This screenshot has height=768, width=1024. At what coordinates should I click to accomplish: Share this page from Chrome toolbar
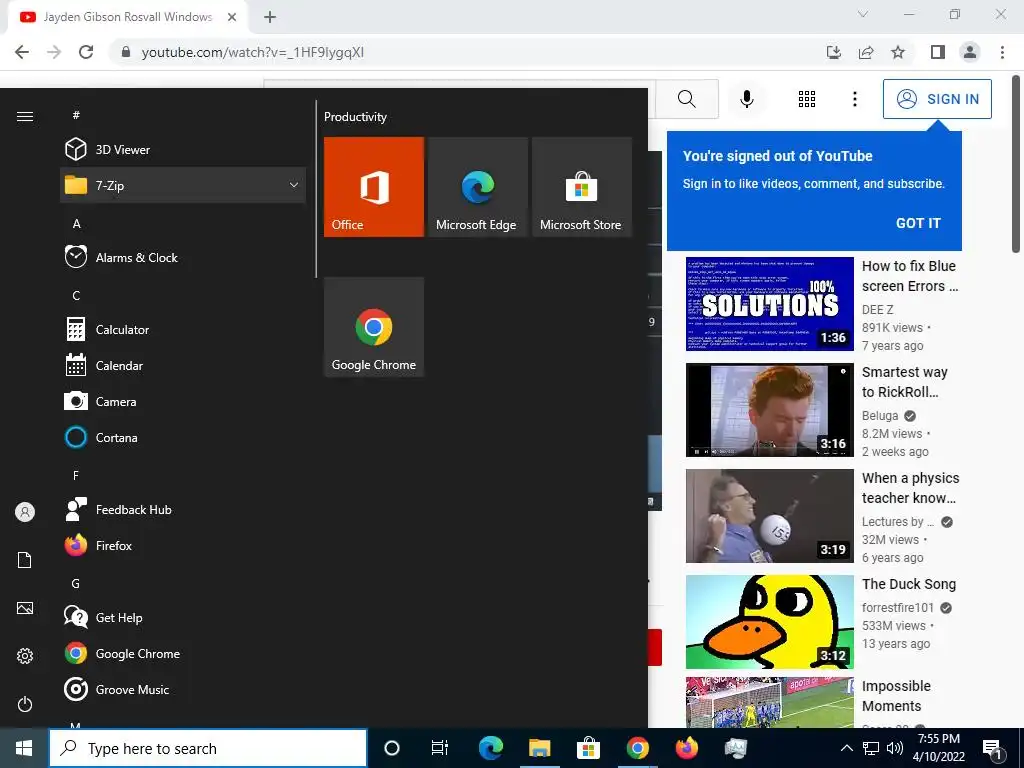click(x=866, y=52)
